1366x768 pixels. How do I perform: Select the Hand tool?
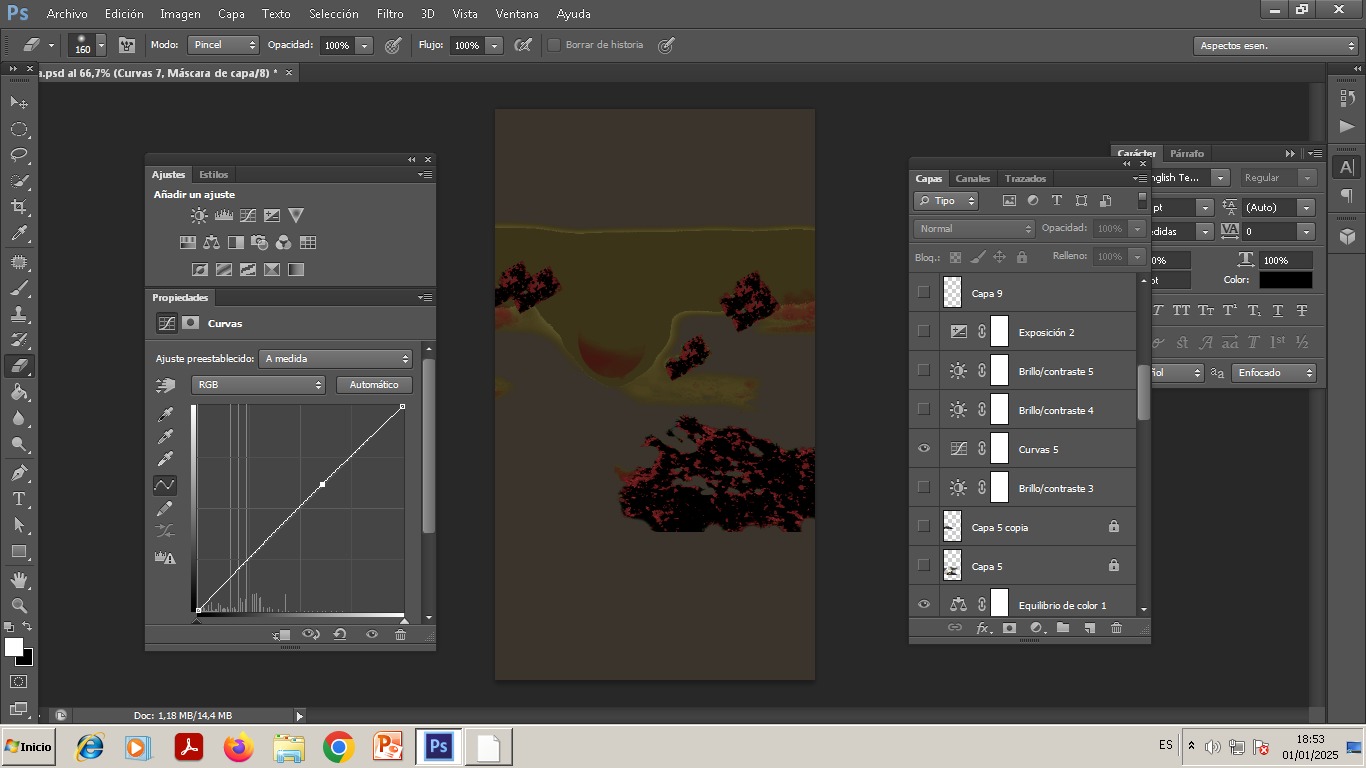[x=19, y=580]
